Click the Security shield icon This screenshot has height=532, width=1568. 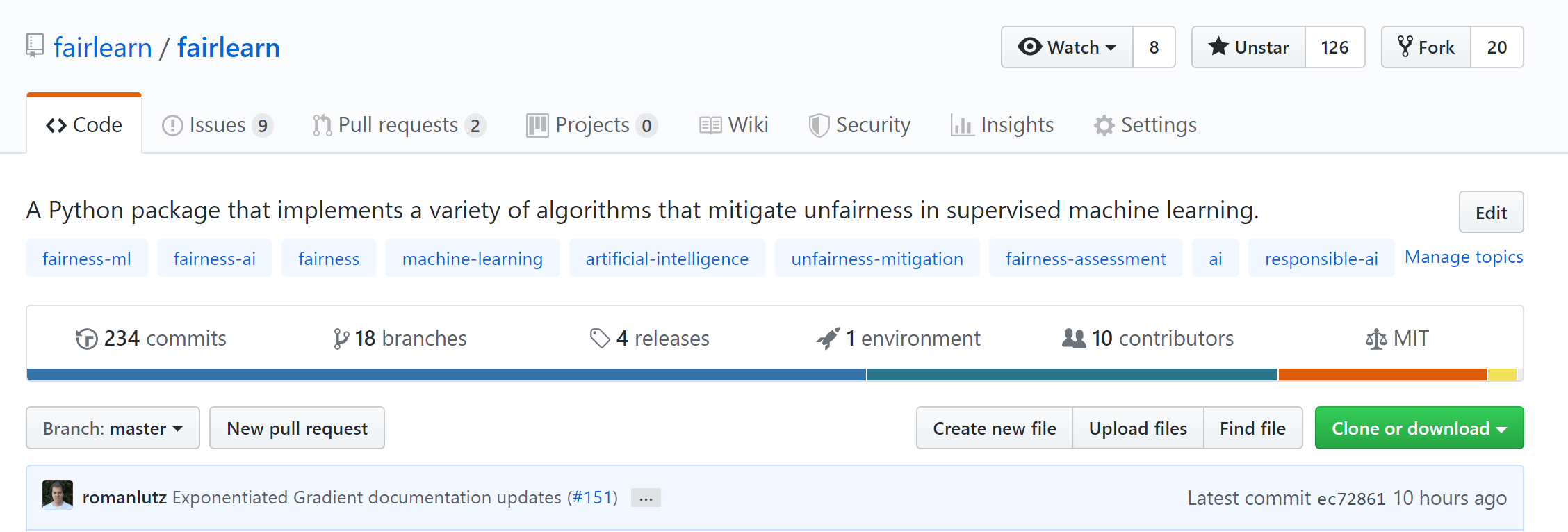tap(819, 125)
